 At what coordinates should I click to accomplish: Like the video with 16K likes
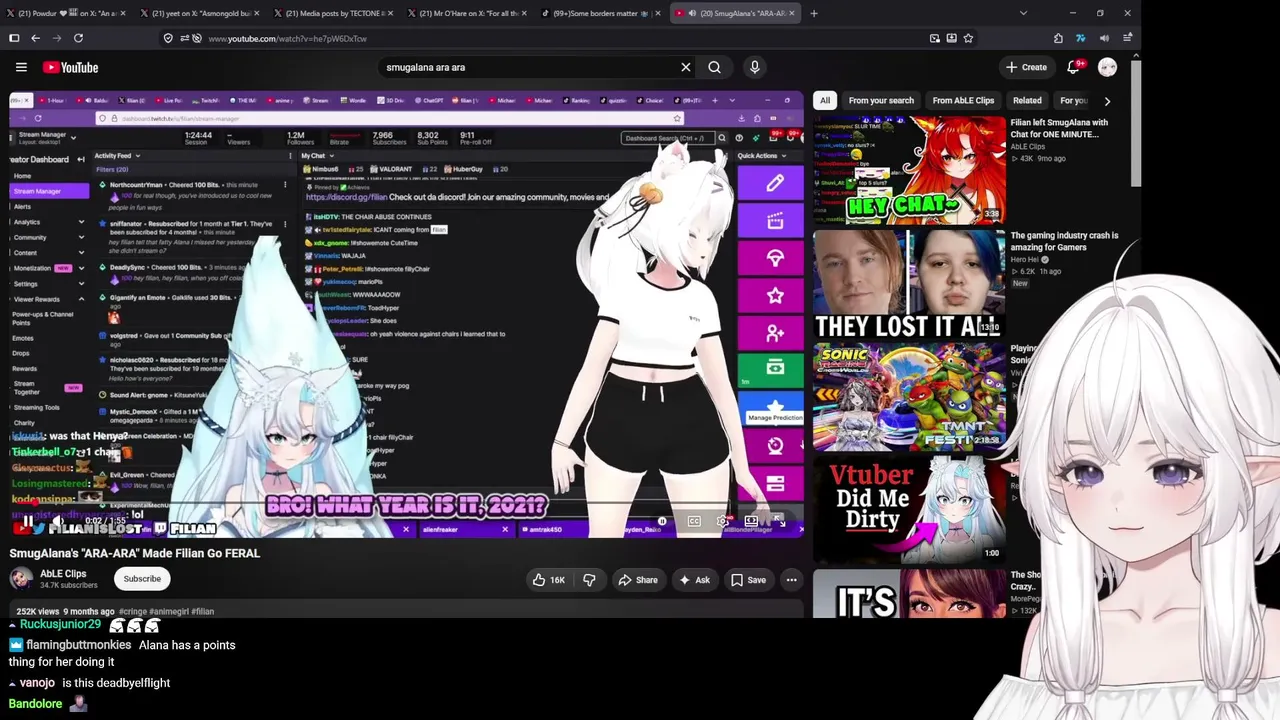pyautogui.click(x=549, y=580)
